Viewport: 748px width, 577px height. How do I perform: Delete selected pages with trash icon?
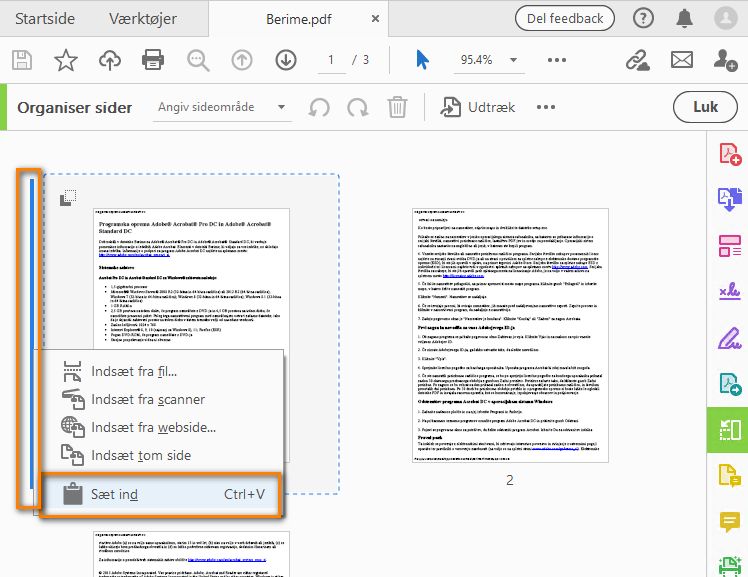click(397, 107)
